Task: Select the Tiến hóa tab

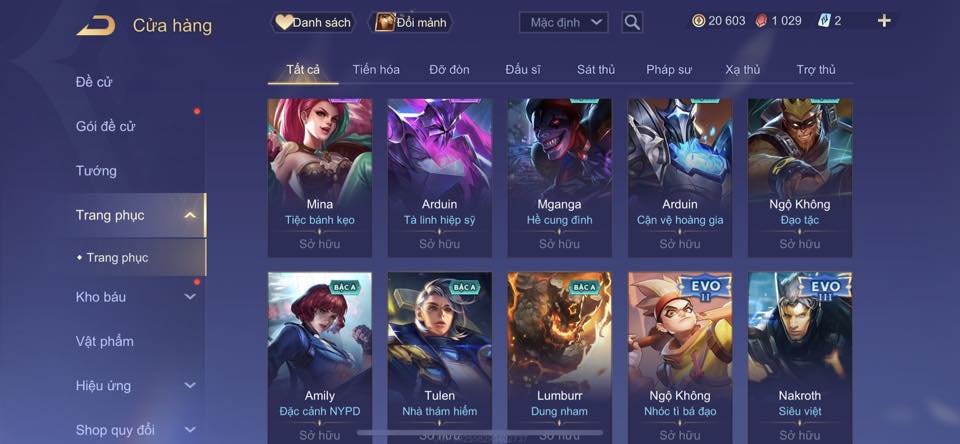Action: click(x=376, y=70)
